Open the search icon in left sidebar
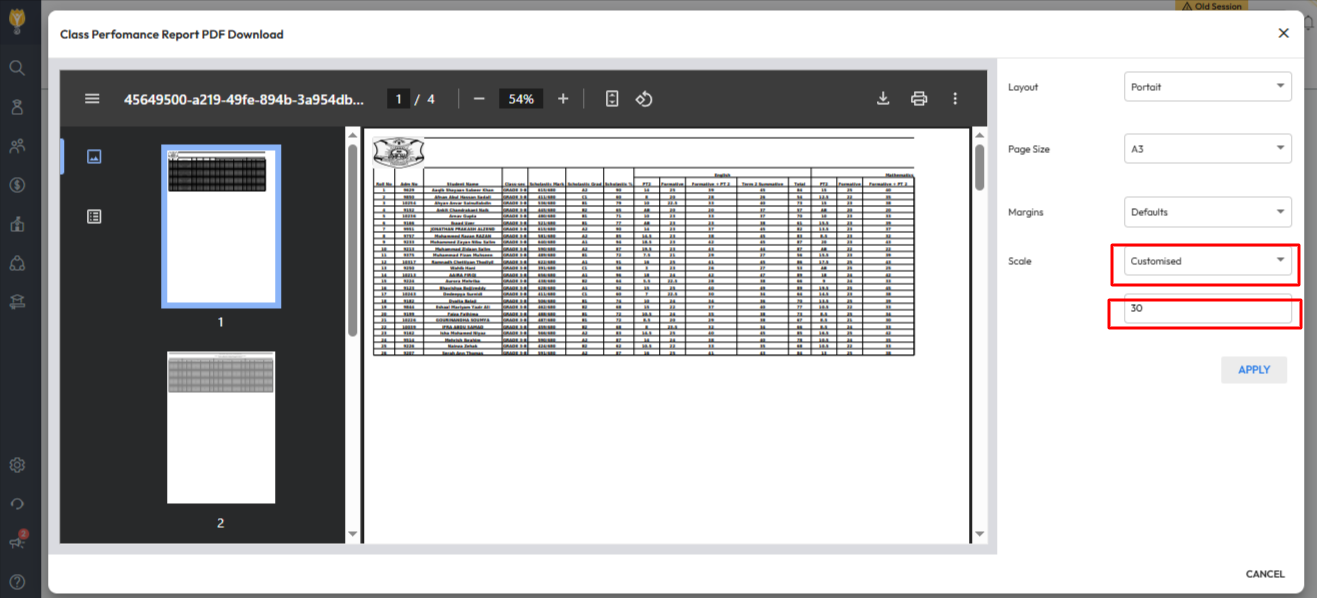This screenshot has height=598, width=1317. pos(17,68)
